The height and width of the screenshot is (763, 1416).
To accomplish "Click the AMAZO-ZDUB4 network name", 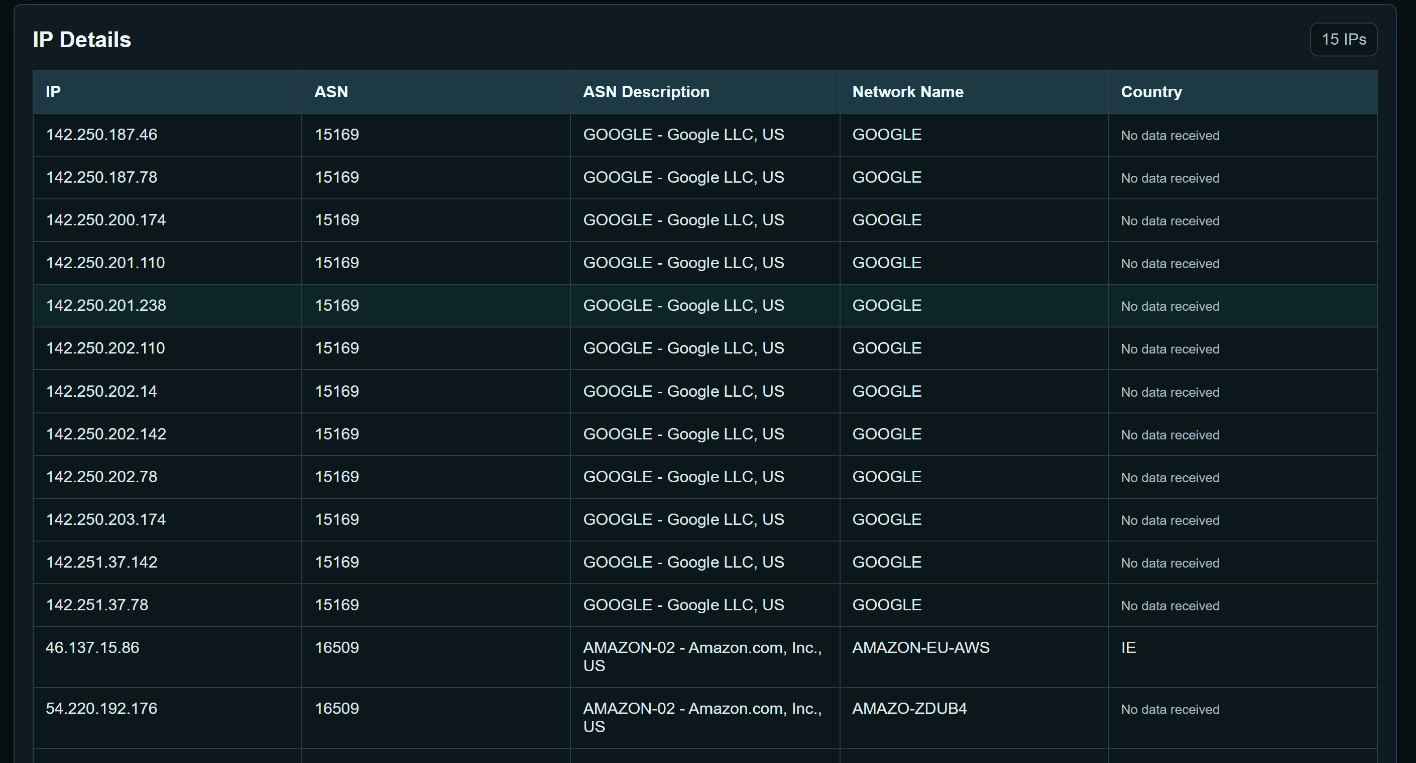I will (909, 709).
